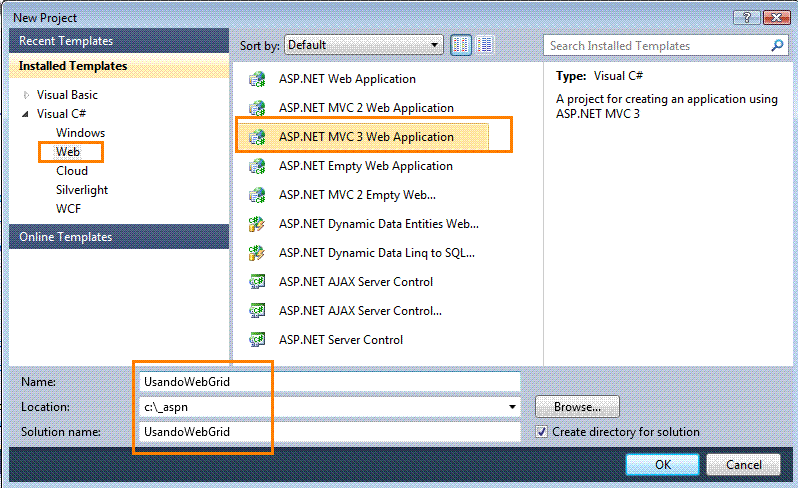Click the Browse... button
Screen dimensions: 798x488
click(x=578, y=407)
